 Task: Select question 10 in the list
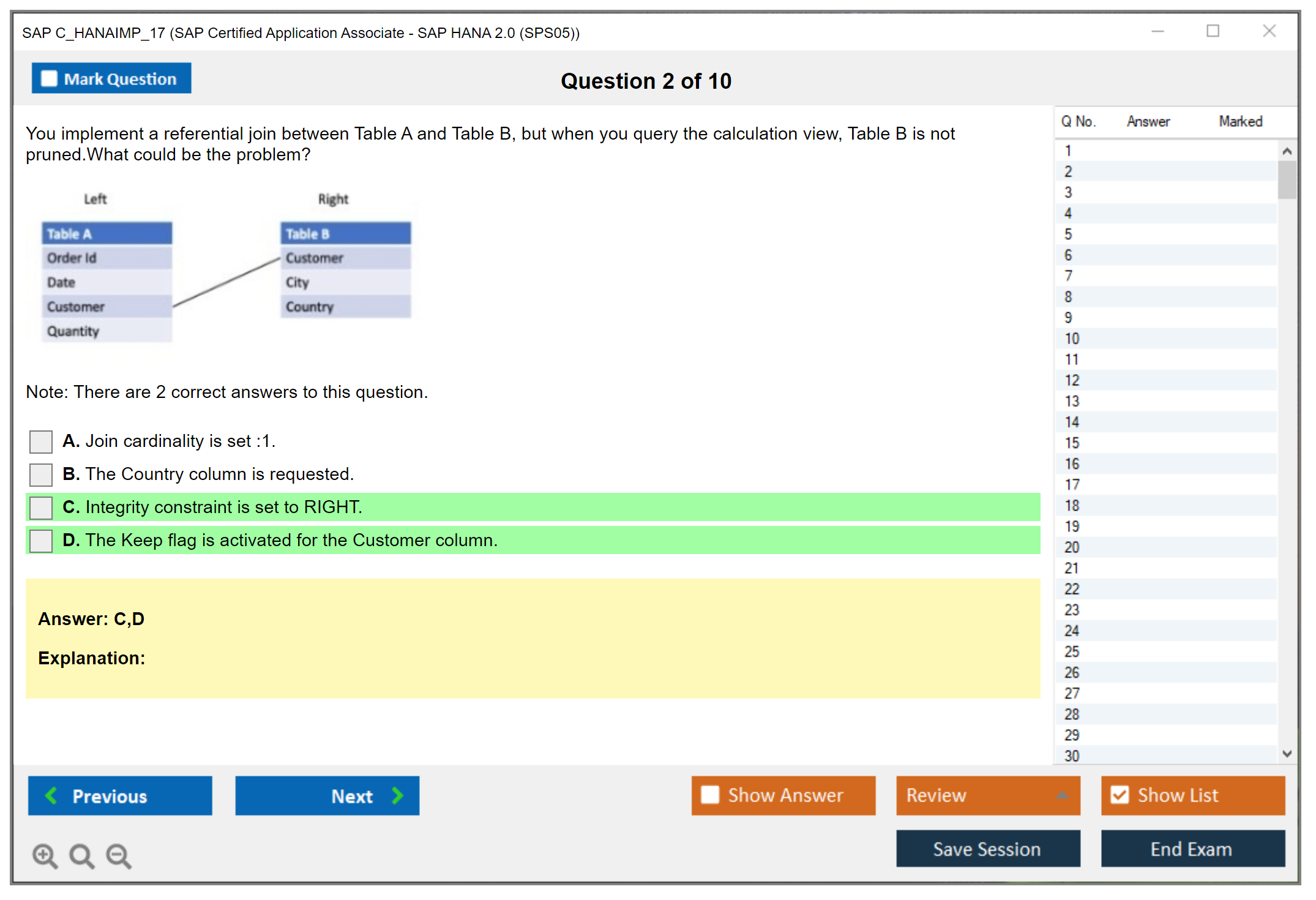[x=1072, y=339]
